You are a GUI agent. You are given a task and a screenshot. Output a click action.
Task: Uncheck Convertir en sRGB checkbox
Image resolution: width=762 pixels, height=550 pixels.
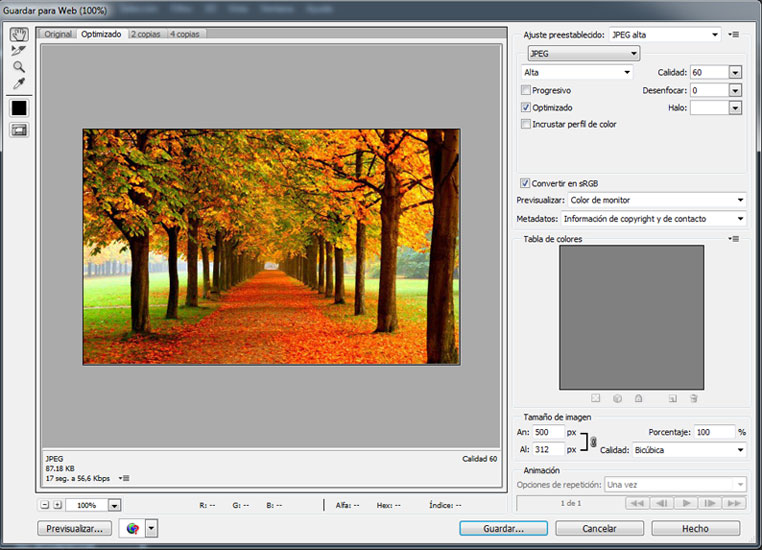point(525,183)
